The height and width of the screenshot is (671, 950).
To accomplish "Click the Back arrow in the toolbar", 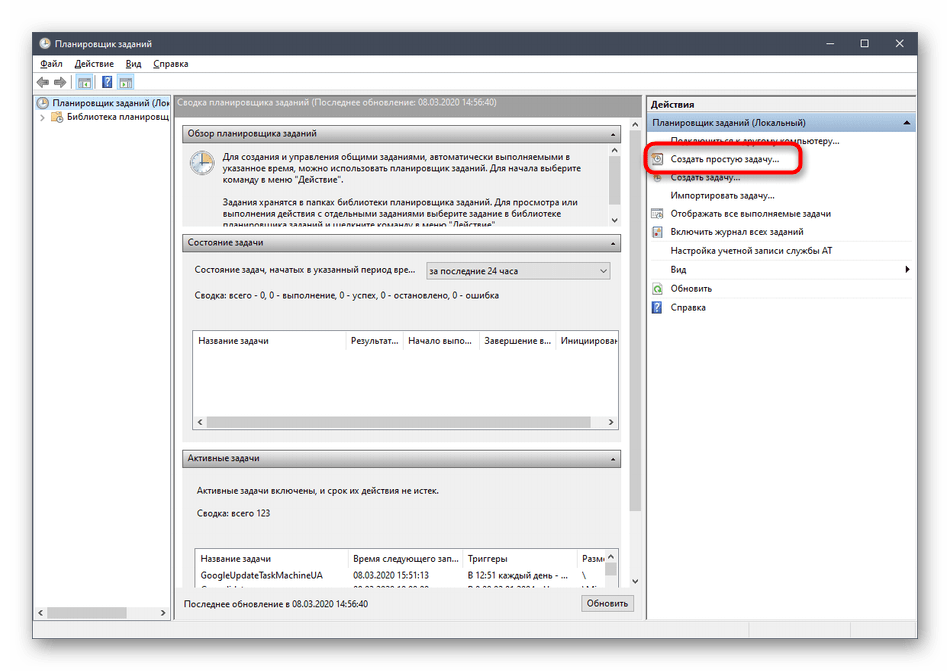I will (43, 82).
